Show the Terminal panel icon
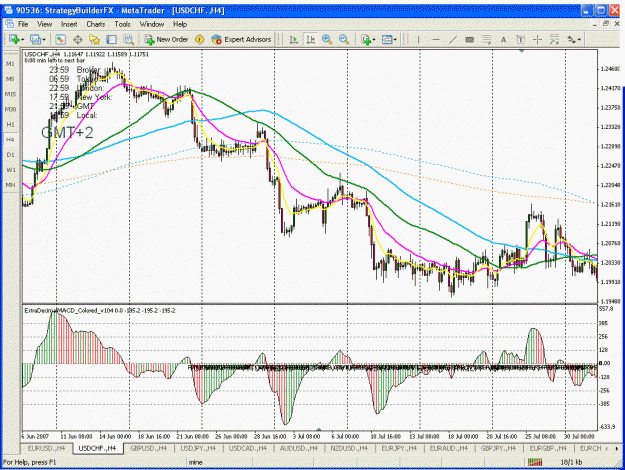Screen dimensions: 625x470 coord(112,39)
